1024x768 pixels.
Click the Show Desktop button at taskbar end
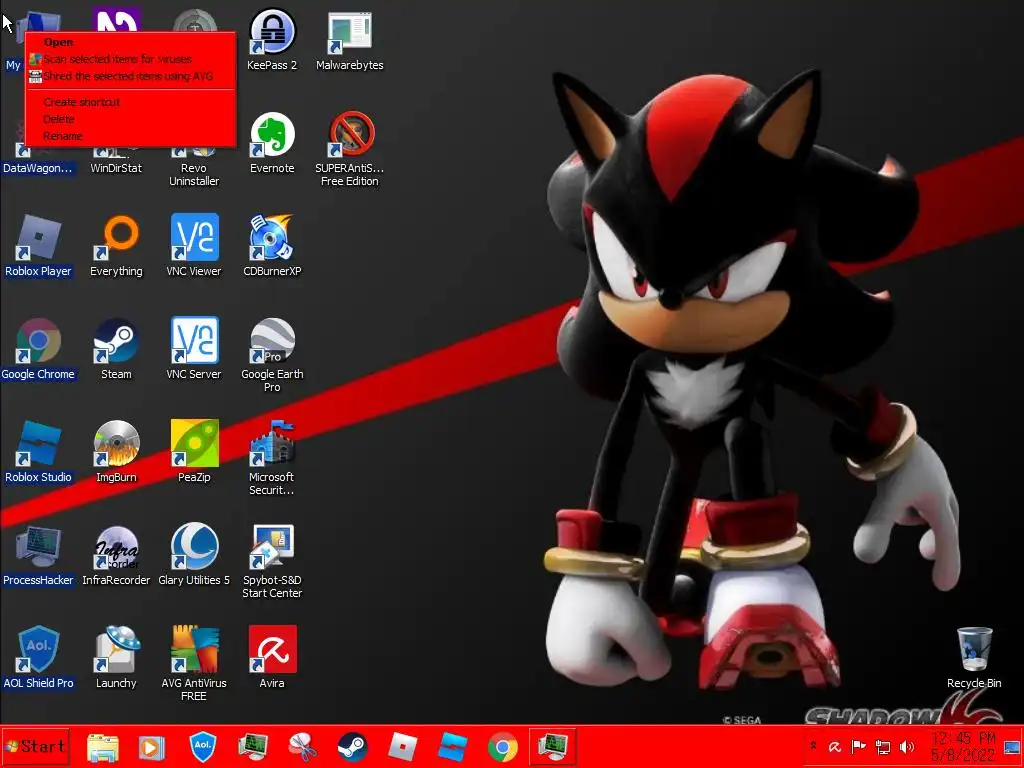[1013, 746]
